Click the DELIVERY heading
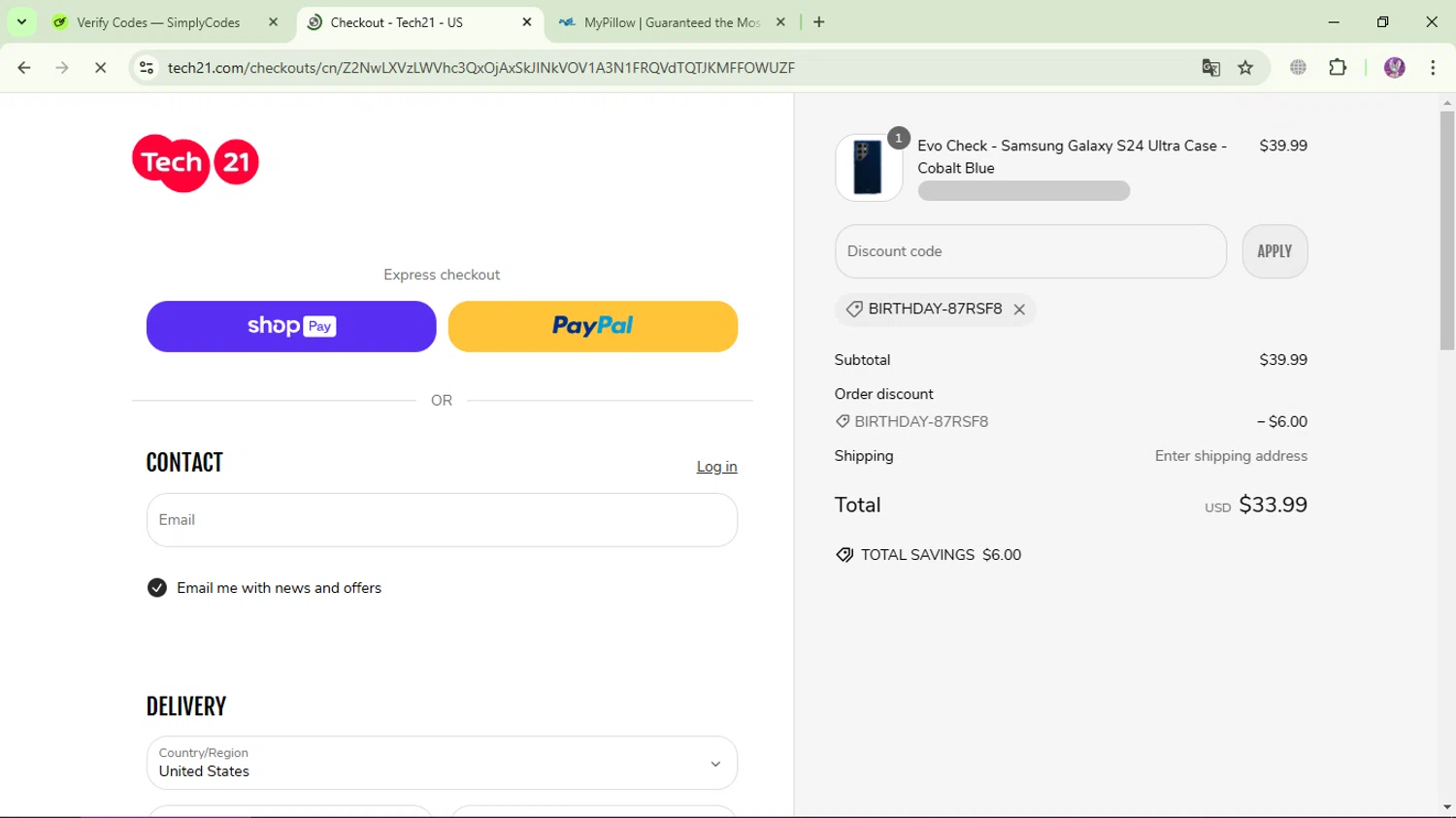The width and height of the screenshot is (1456, 818). pos(186,706)
